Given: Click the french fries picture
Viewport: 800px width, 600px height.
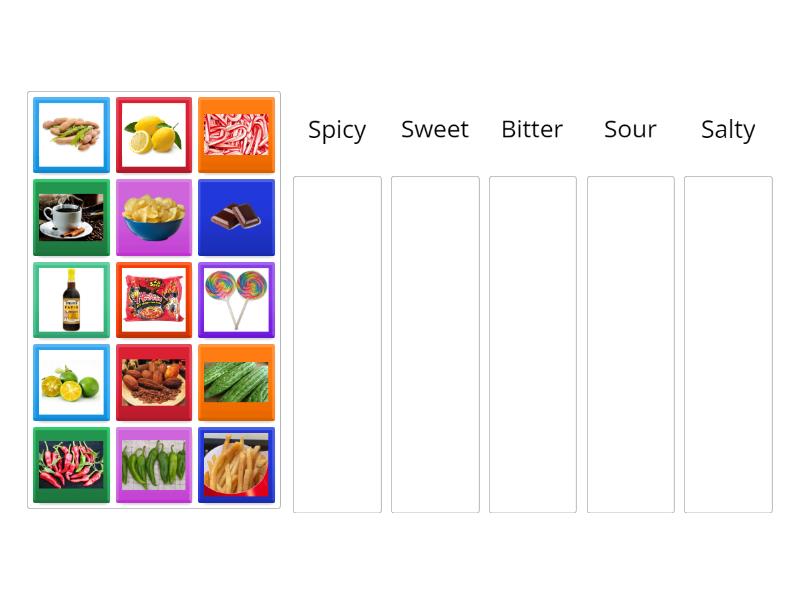Looking at the screenshot, I should coord(236,463).
